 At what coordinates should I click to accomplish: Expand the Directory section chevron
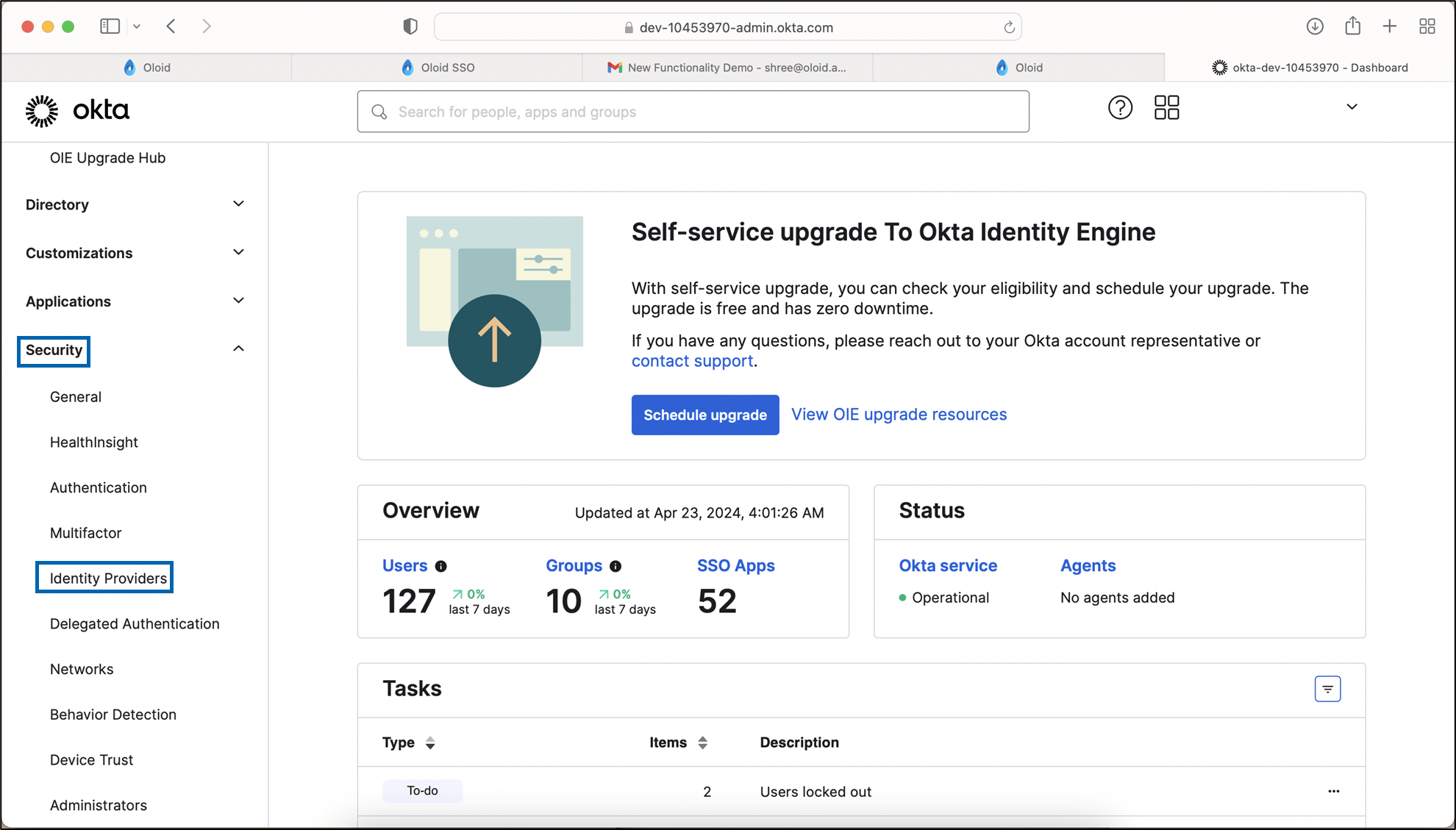click(x=238, y=204)
